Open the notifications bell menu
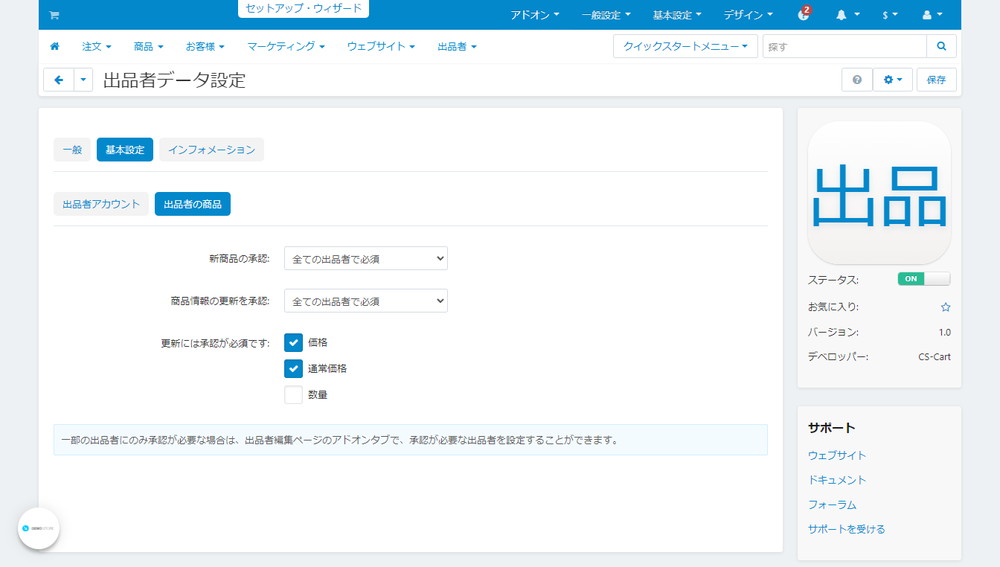Screen dimensions: 1000x567 (848, 15)
